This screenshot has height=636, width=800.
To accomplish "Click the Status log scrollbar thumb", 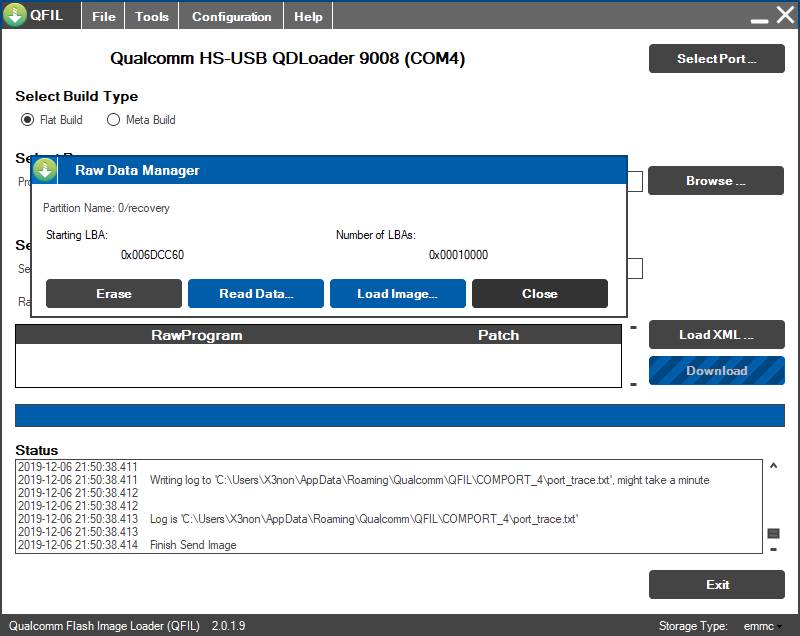I will coord(773,533).
